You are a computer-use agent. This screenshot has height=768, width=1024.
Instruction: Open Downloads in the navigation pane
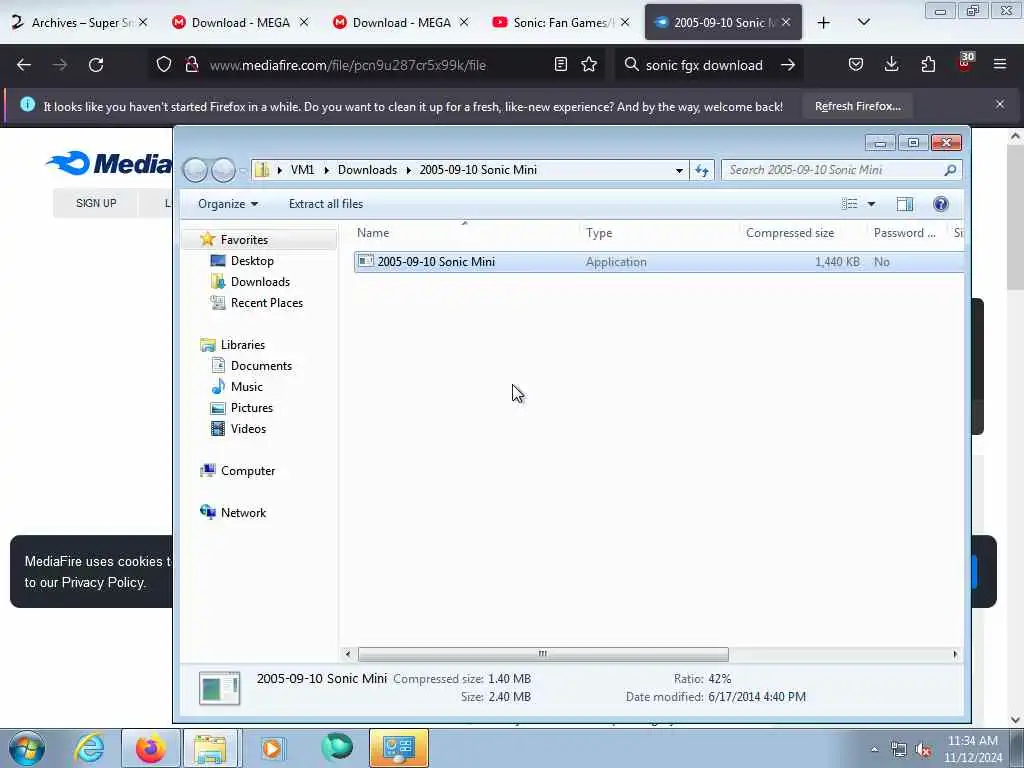click(260, 281)
